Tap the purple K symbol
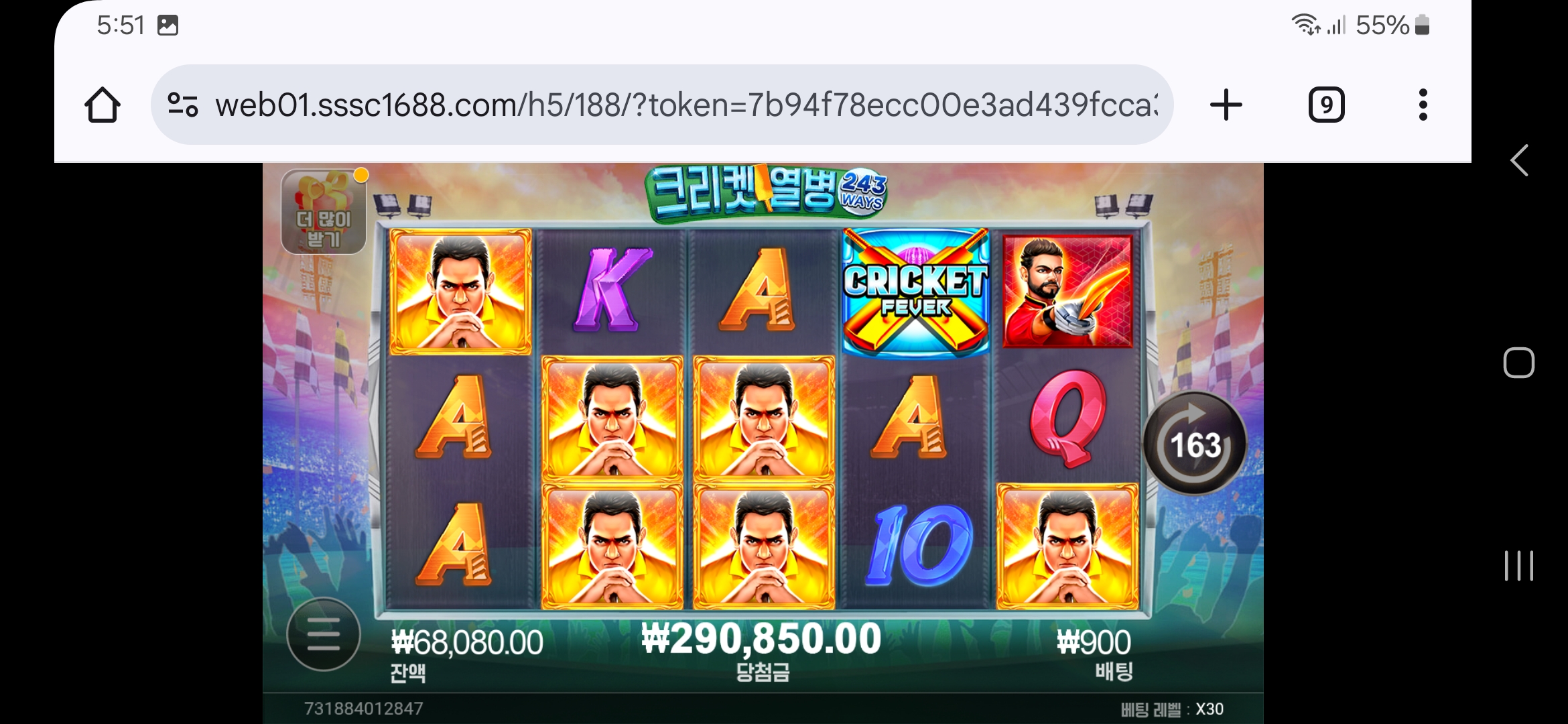 pyautogui.click(x=611, y=290)
